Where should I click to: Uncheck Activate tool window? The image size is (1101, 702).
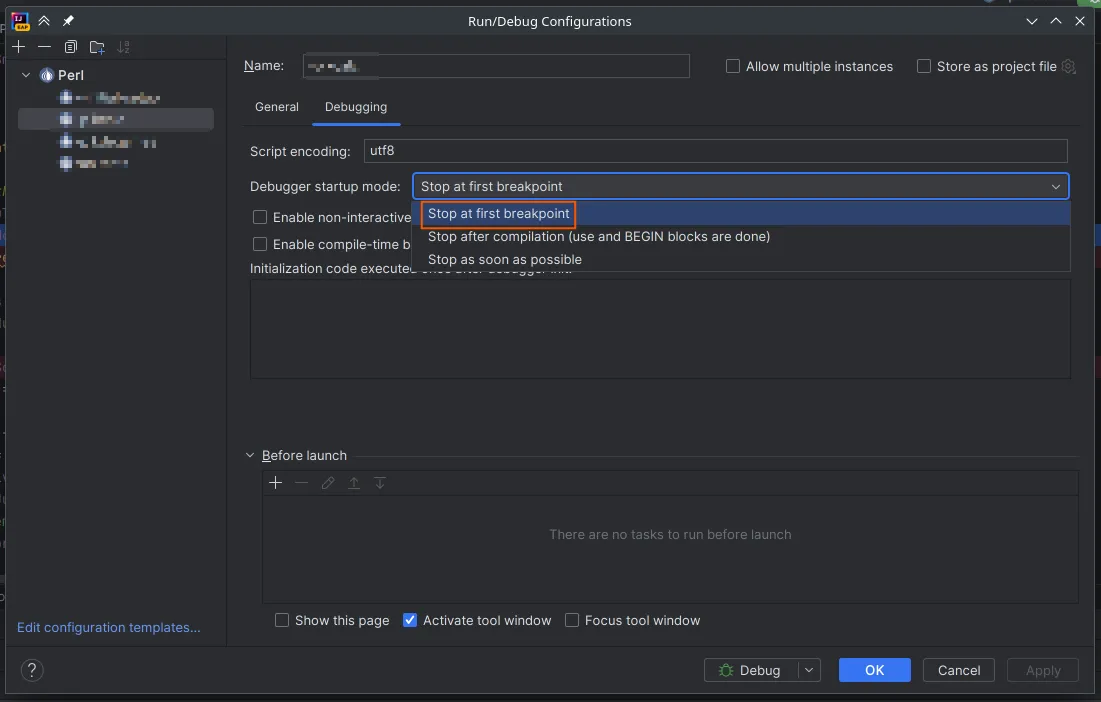point(410,620)
